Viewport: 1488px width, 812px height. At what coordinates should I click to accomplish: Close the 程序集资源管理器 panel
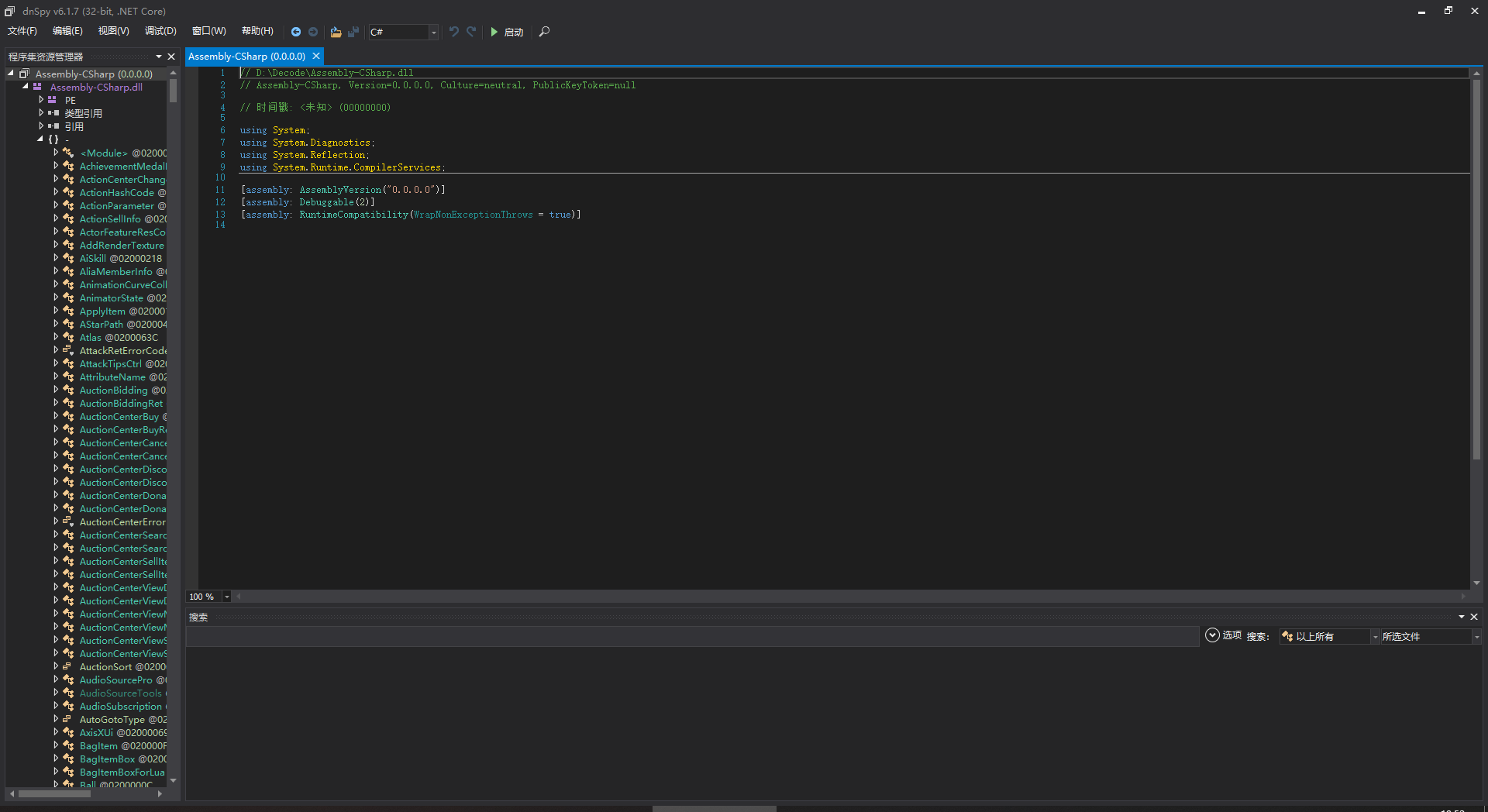(x=171, y=57)
